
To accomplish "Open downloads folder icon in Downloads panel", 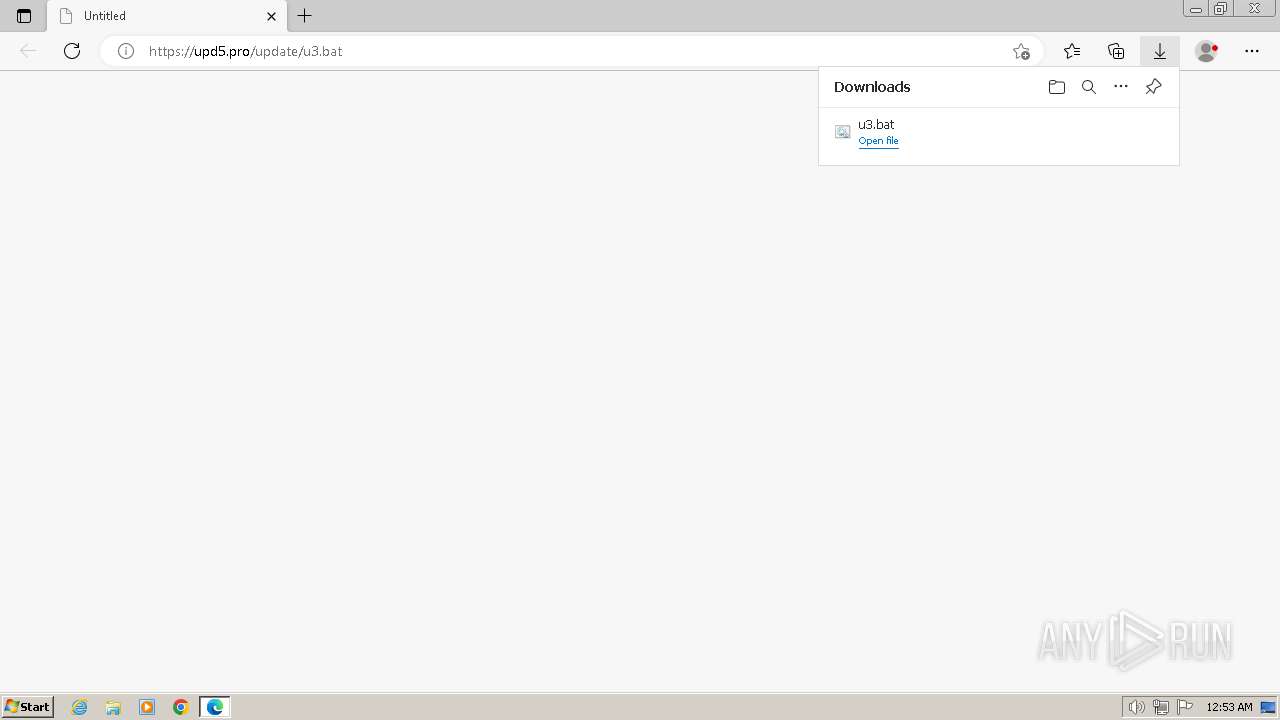I will tap(1057, 87).
